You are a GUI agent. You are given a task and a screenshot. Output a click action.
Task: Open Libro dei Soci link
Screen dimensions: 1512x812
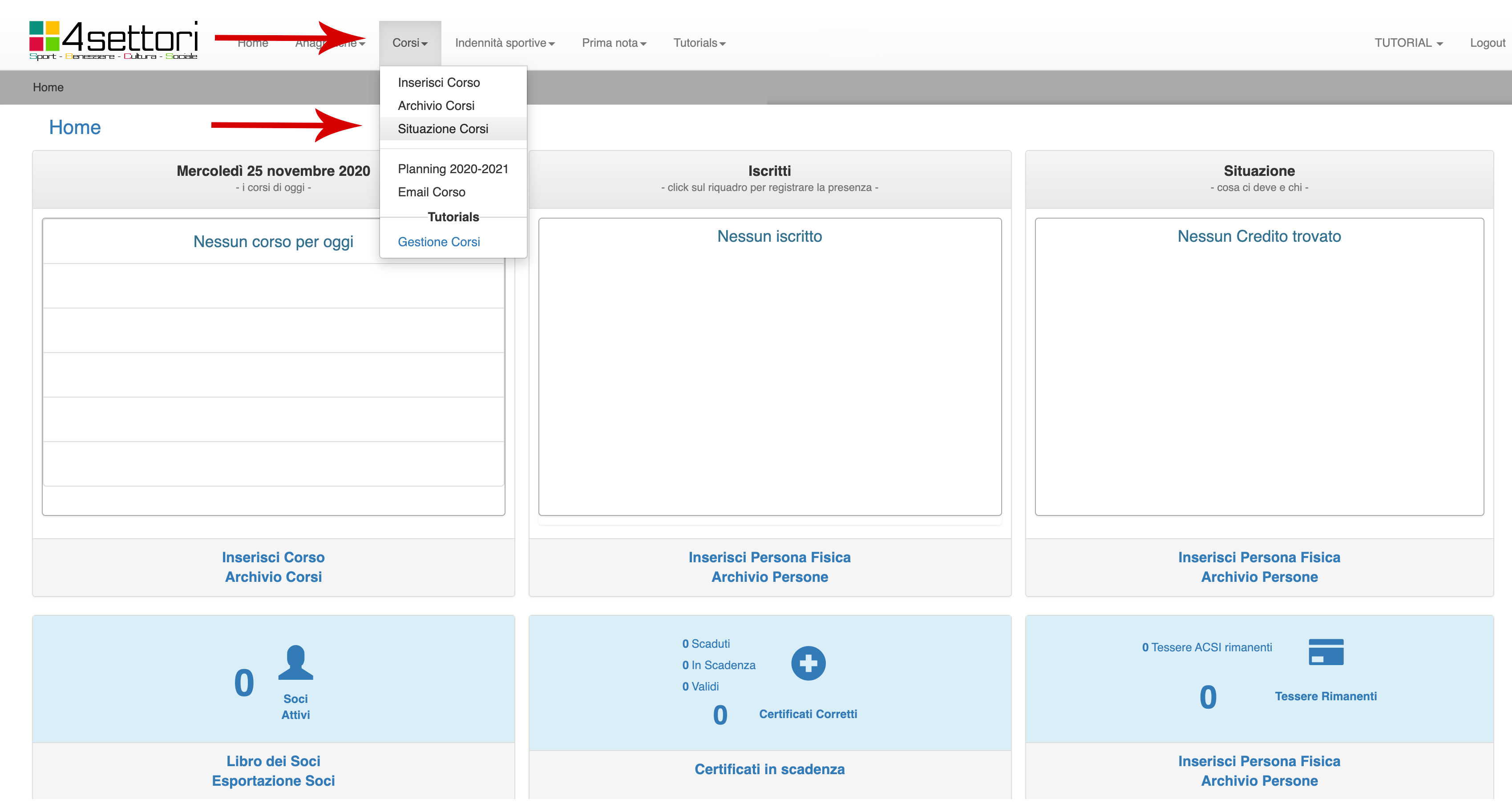coord(273,761)
